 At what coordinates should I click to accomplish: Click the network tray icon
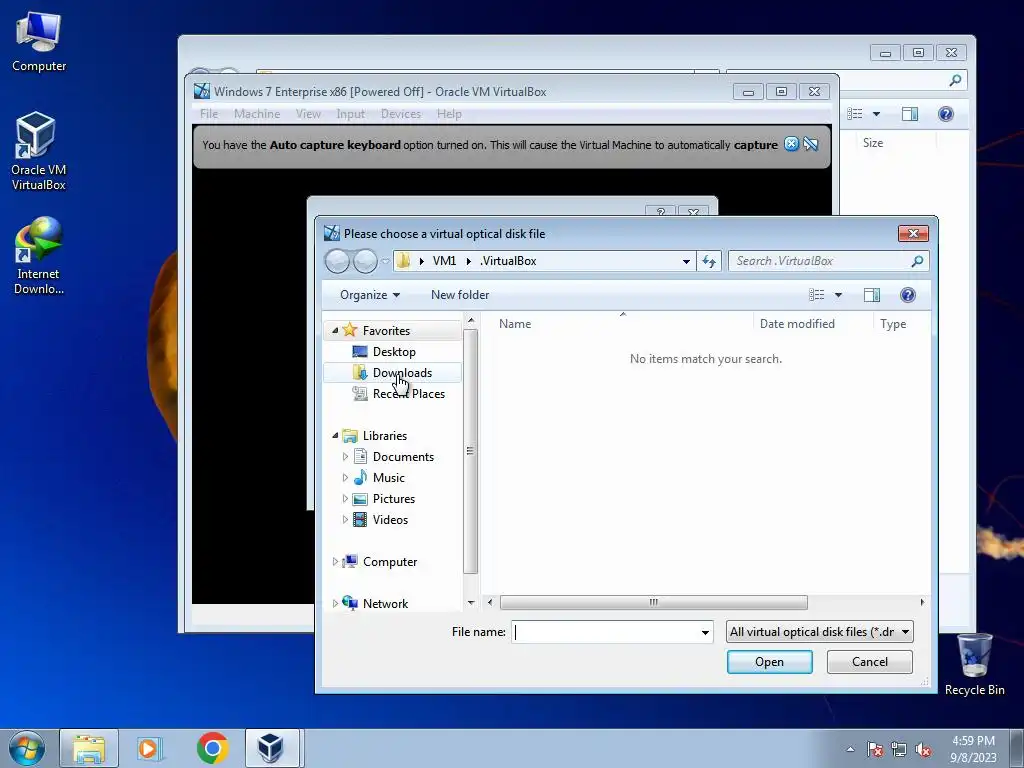pyautogui.click(x=899, y=750)
